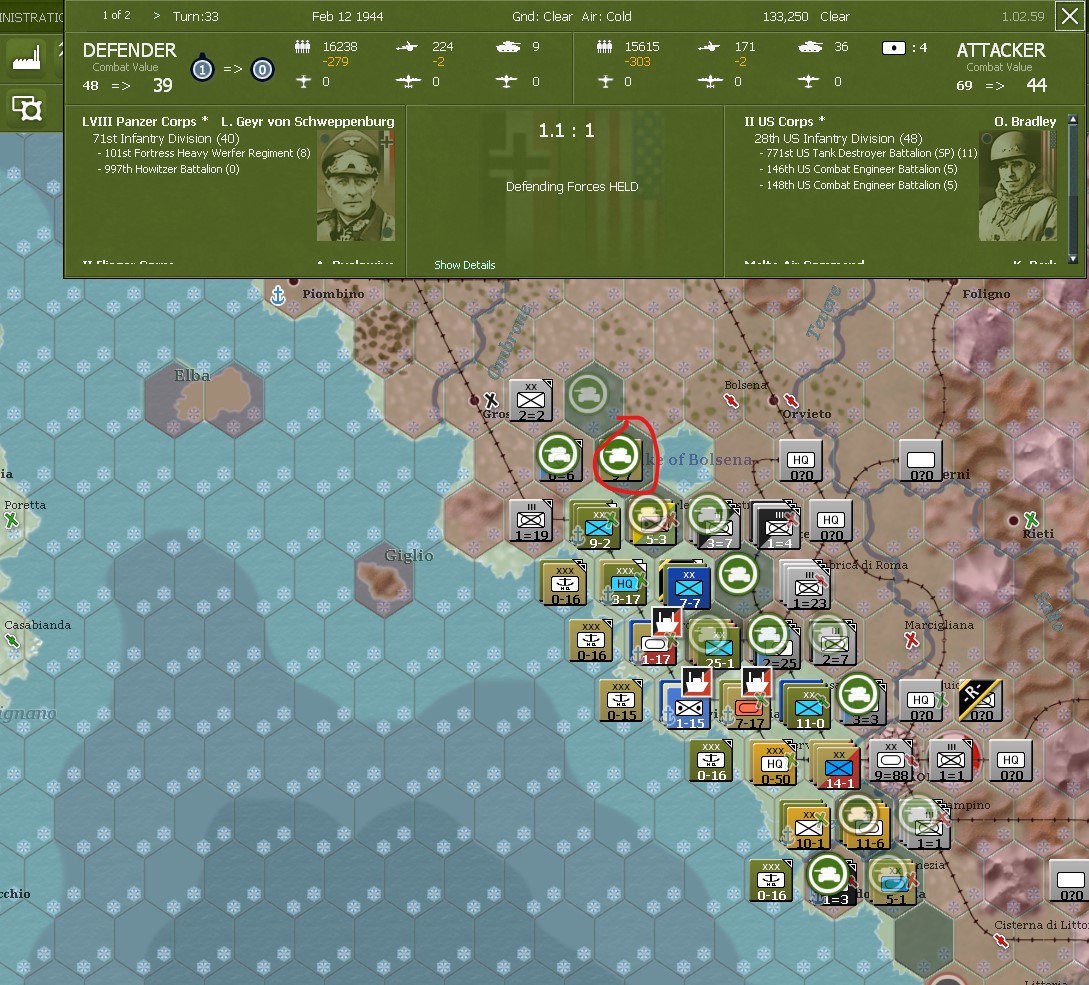This screenshot has height=985, width=1089.
Task: Open the L. Geyr von Schweppenburg commander portrait
Action: tap(356, 185)
